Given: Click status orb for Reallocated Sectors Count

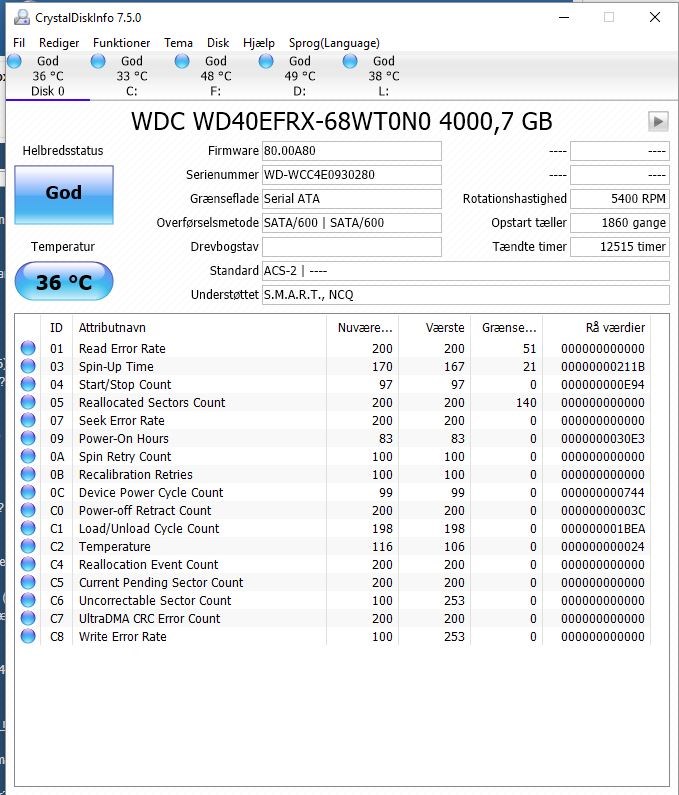Looking at the screenshot, I should click(28, 402).
